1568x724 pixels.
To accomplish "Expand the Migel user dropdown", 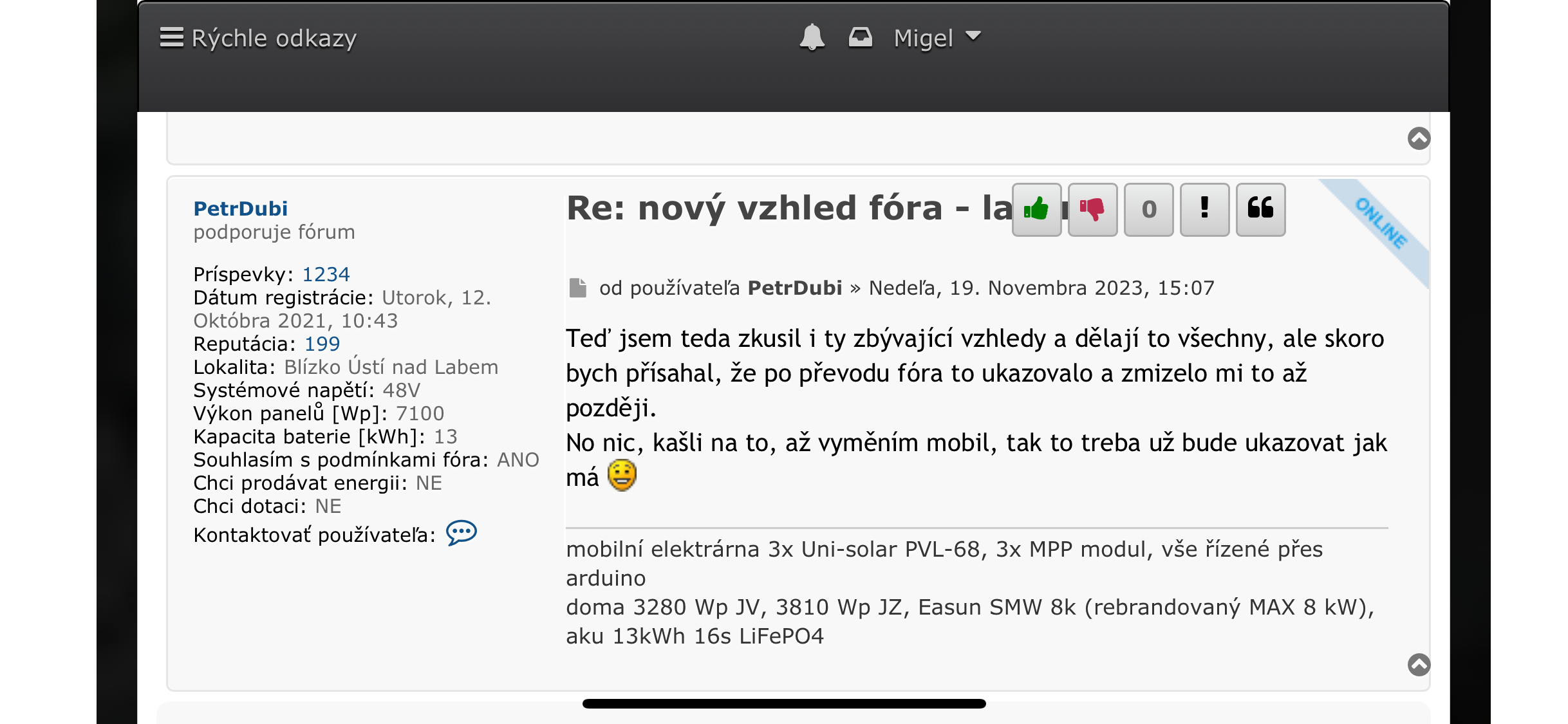I will [937, 38].
